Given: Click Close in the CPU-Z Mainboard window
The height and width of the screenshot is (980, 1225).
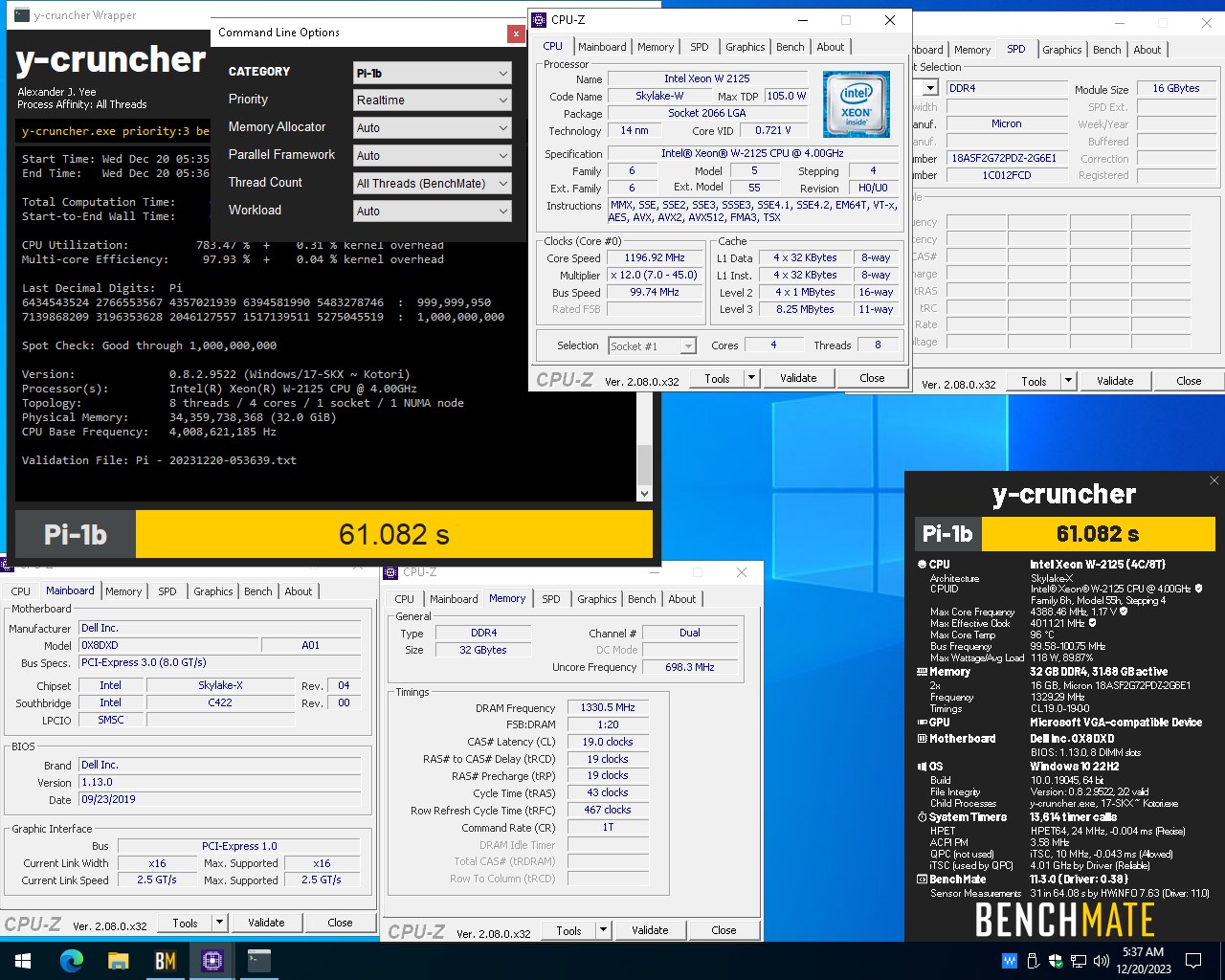Looking at the screenshot, I should pyautogui.click(x=340, y=923).
